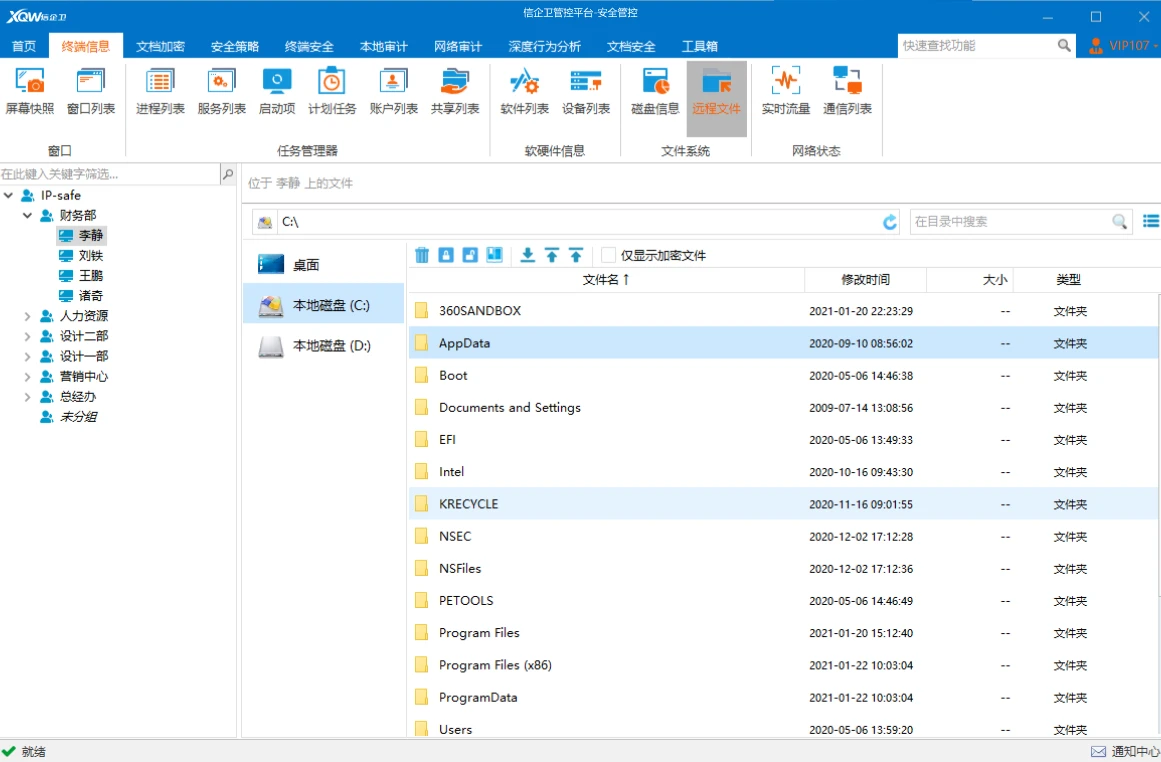
Task: Open the 工具箱 tab
Action: [x=700, y=46]
